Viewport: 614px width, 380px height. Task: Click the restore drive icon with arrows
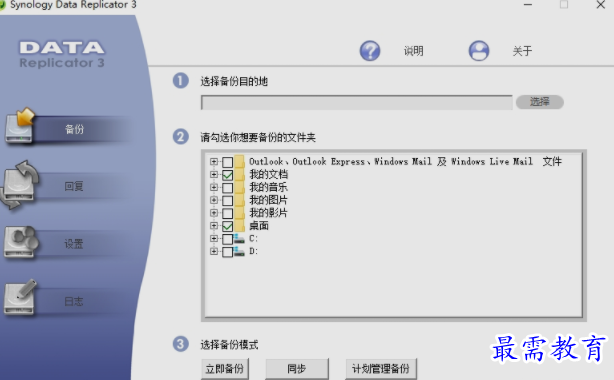click(20, 185)
